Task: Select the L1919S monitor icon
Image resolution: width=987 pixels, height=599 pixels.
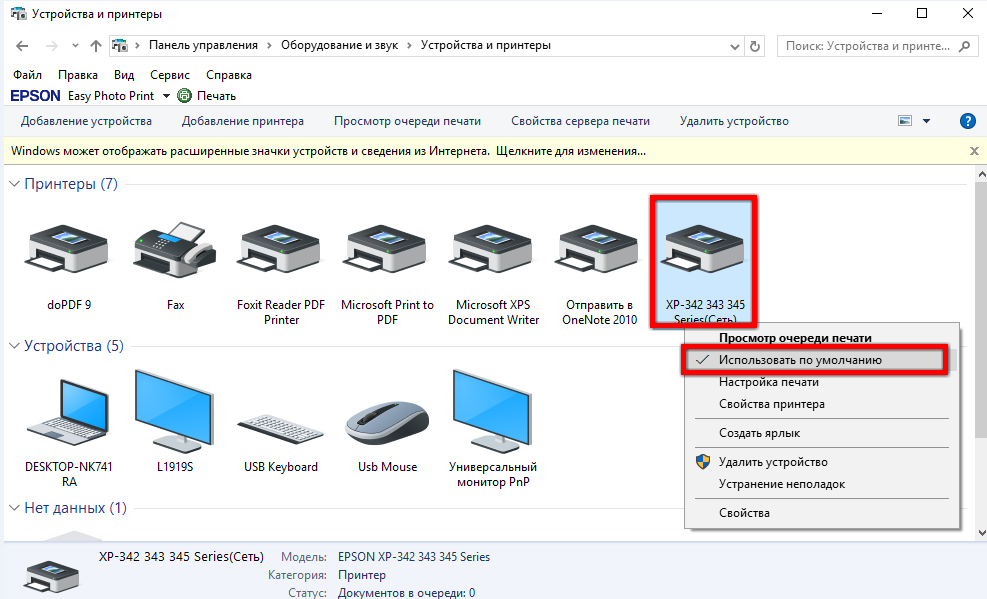Action: (x=174, y=411)
